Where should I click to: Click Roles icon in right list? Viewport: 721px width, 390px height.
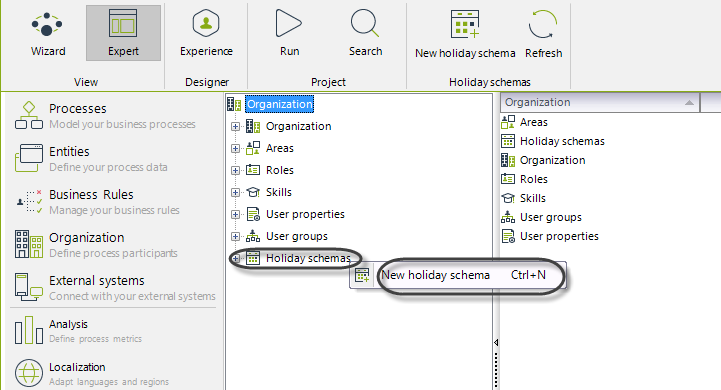[508, 178]
